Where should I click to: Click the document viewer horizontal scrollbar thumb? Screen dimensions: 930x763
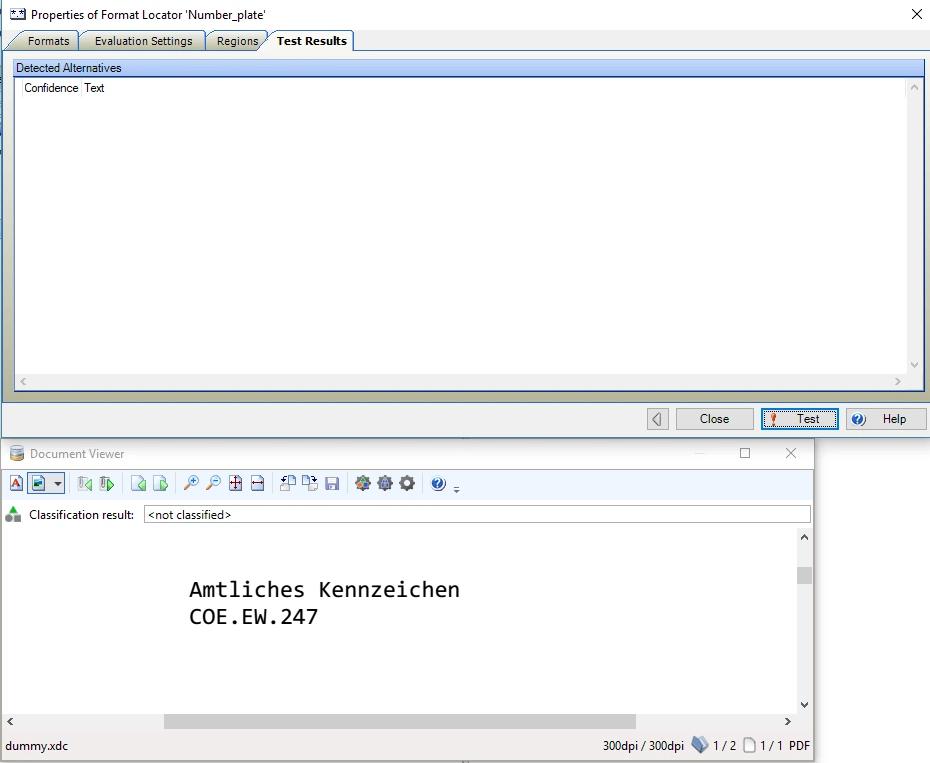[399, 721]
